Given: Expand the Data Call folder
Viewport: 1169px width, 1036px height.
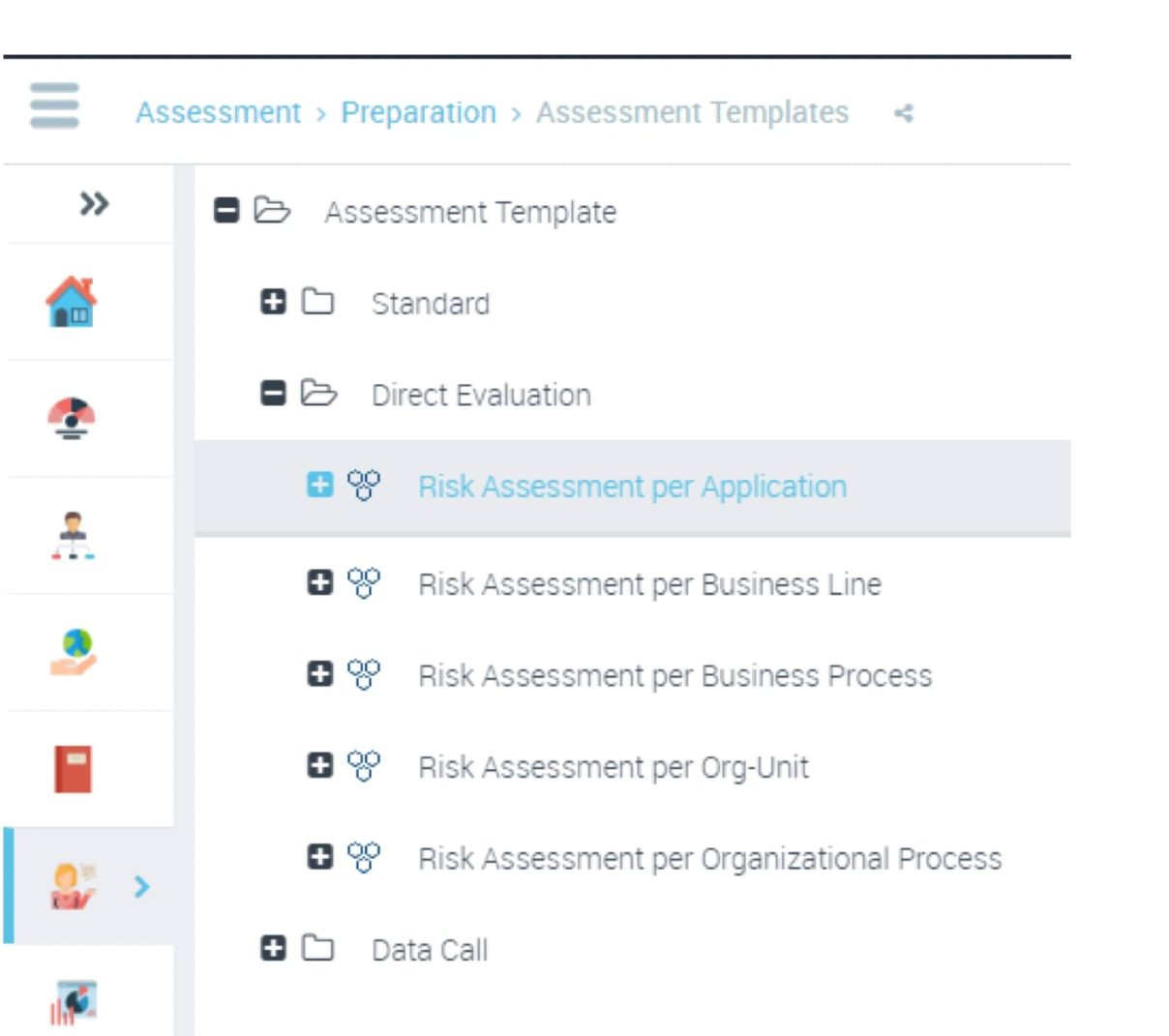Looking at the screenshot, I should pos(273,948).
